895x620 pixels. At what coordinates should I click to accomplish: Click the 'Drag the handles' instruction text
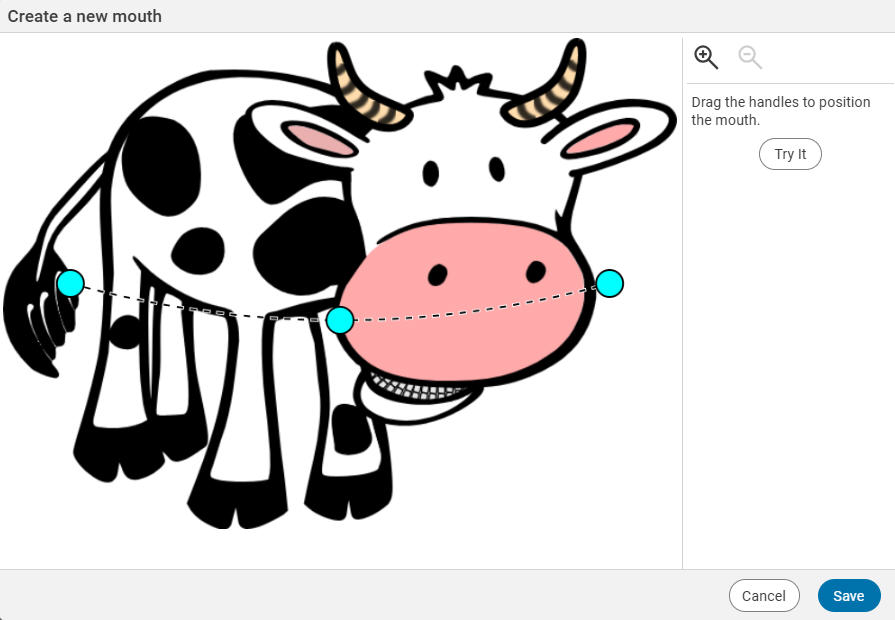pyautogui.click(x=780, y=111)
